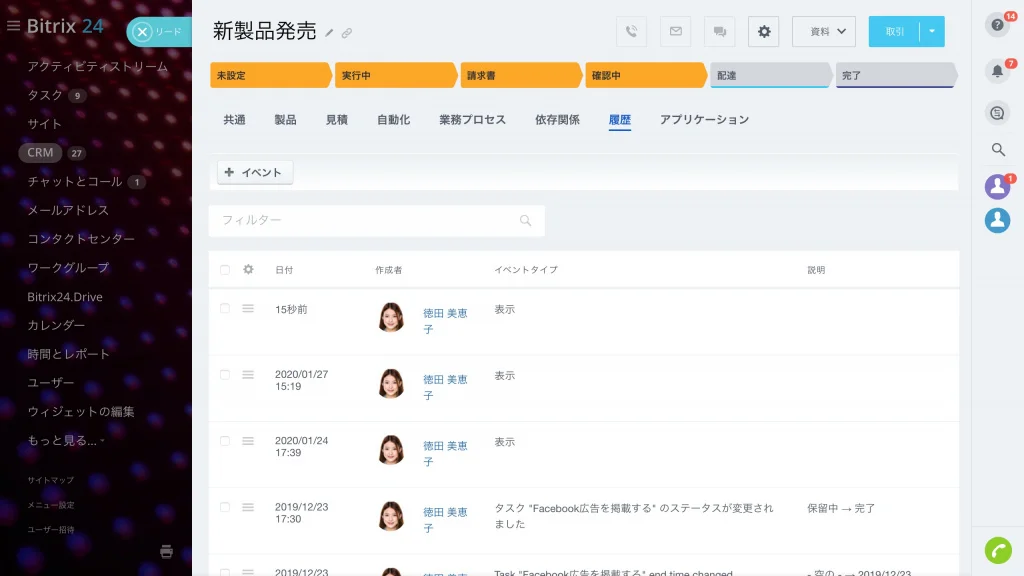Image resolution: width=1024 pixels, height=576 pixels.
Task: Open the hamburger menu beside the Bitrix 24 logo
Action: (13, 26)
